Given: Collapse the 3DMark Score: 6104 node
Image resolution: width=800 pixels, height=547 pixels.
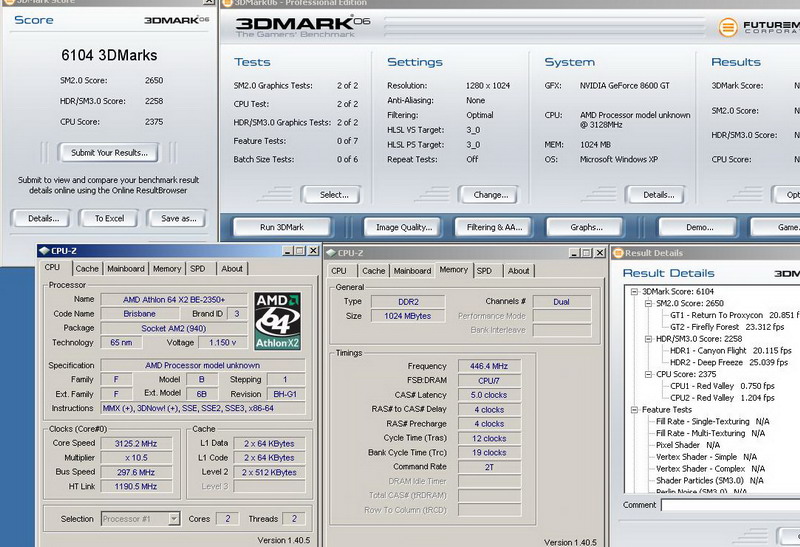Looking at the screenshot, I should pyautogui.click(x=635, y=292).
